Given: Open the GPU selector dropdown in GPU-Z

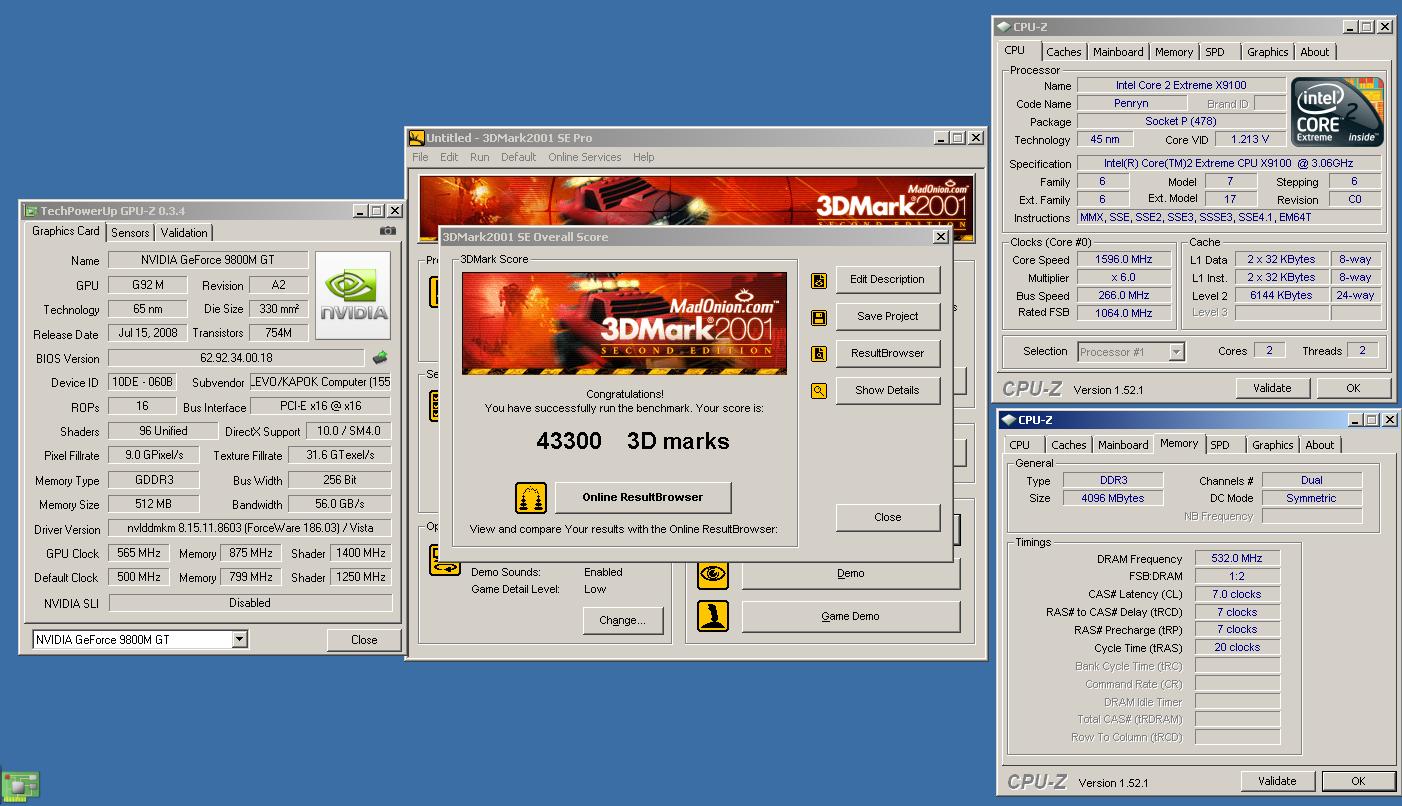Looking at the screenshot, I should click(239, 639).
